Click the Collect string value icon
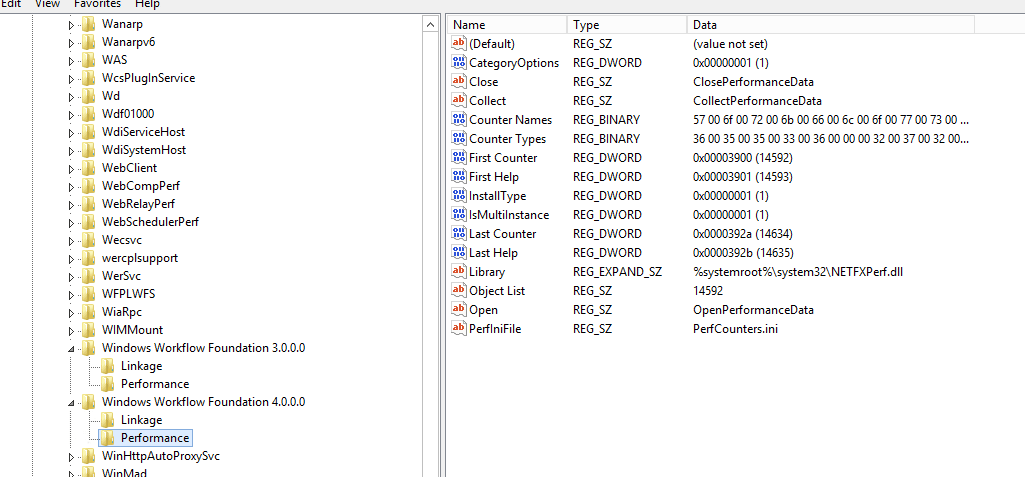This screenshot has width=1025, height=477. click(x=459, y=101)
